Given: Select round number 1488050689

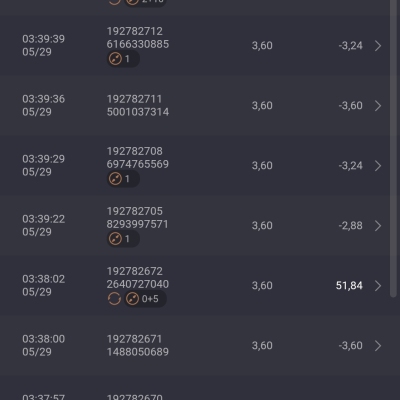Looking at the screenshot, I should (138, 352).
